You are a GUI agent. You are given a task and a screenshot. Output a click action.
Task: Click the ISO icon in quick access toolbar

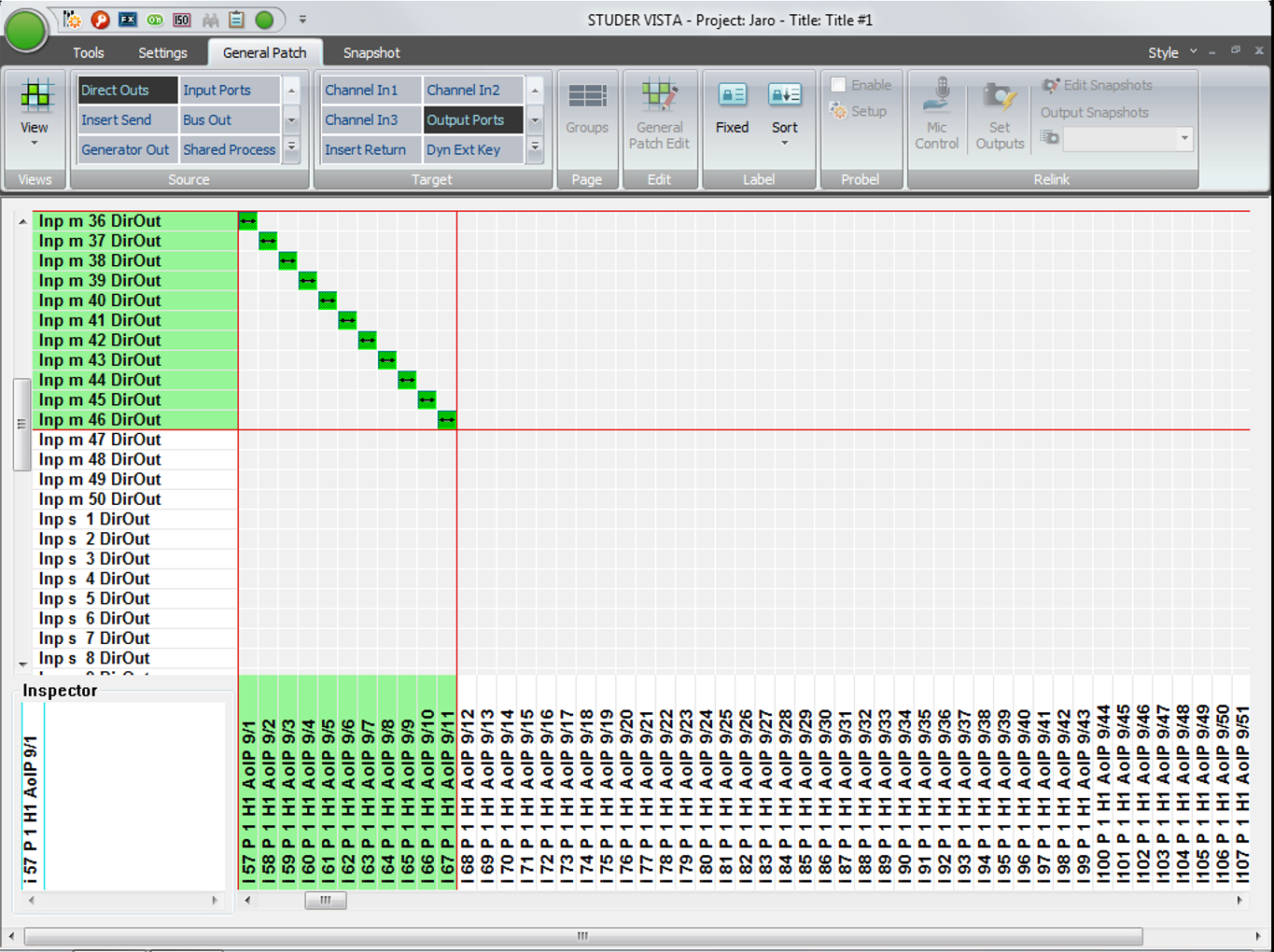pos(182,20)
